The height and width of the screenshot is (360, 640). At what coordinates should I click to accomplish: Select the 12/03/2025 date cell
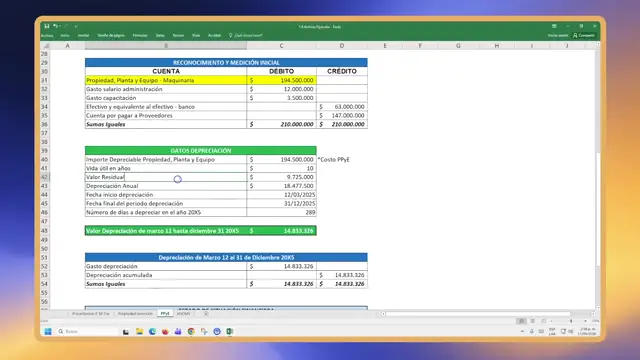(x=281, y=195)
